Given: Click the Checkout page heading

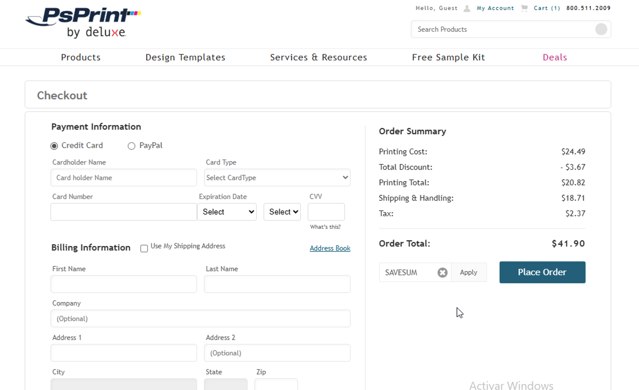Looking at the screenshot, I should (62, 95).
